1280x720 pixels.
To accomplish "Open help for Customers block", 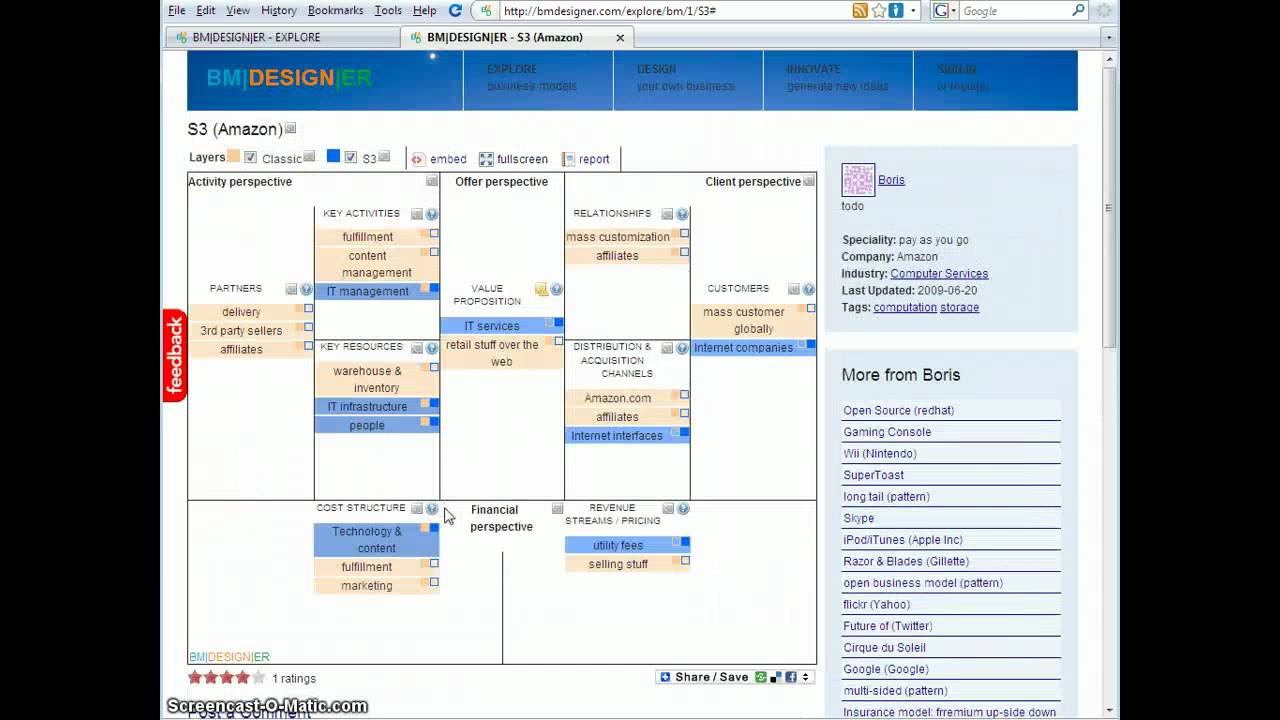I will point(808,290).
